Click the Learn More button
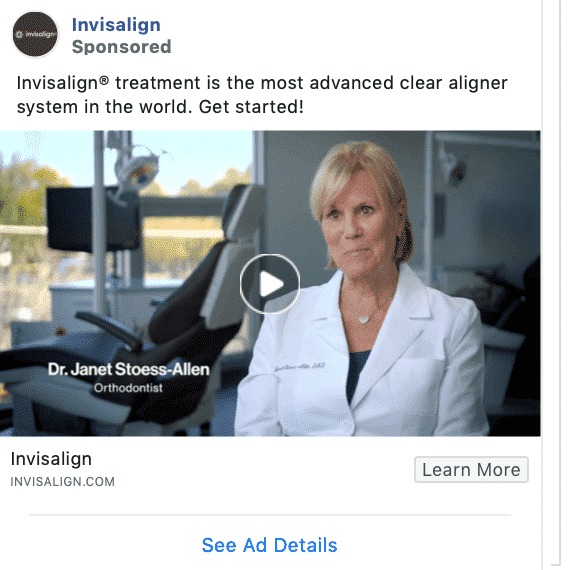This screenshot has width=570, height=570. click(471, 470)
